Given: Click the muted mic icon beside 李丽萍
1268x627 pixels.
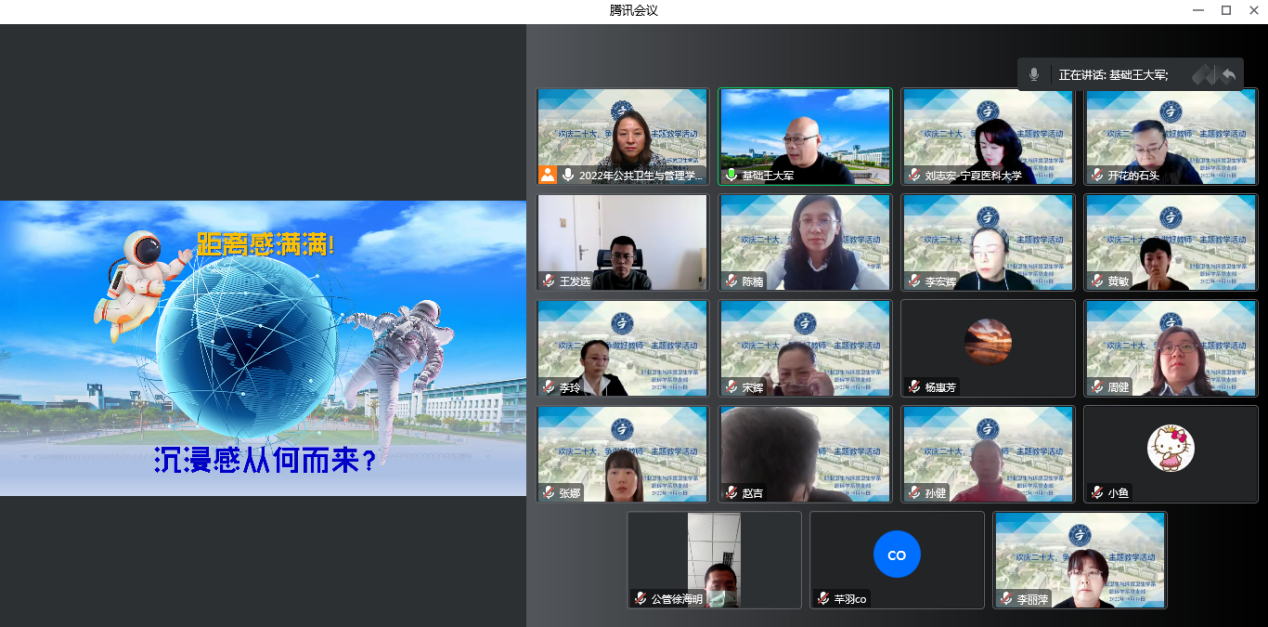Looking at the screenshot, I should coord(1006,599).
